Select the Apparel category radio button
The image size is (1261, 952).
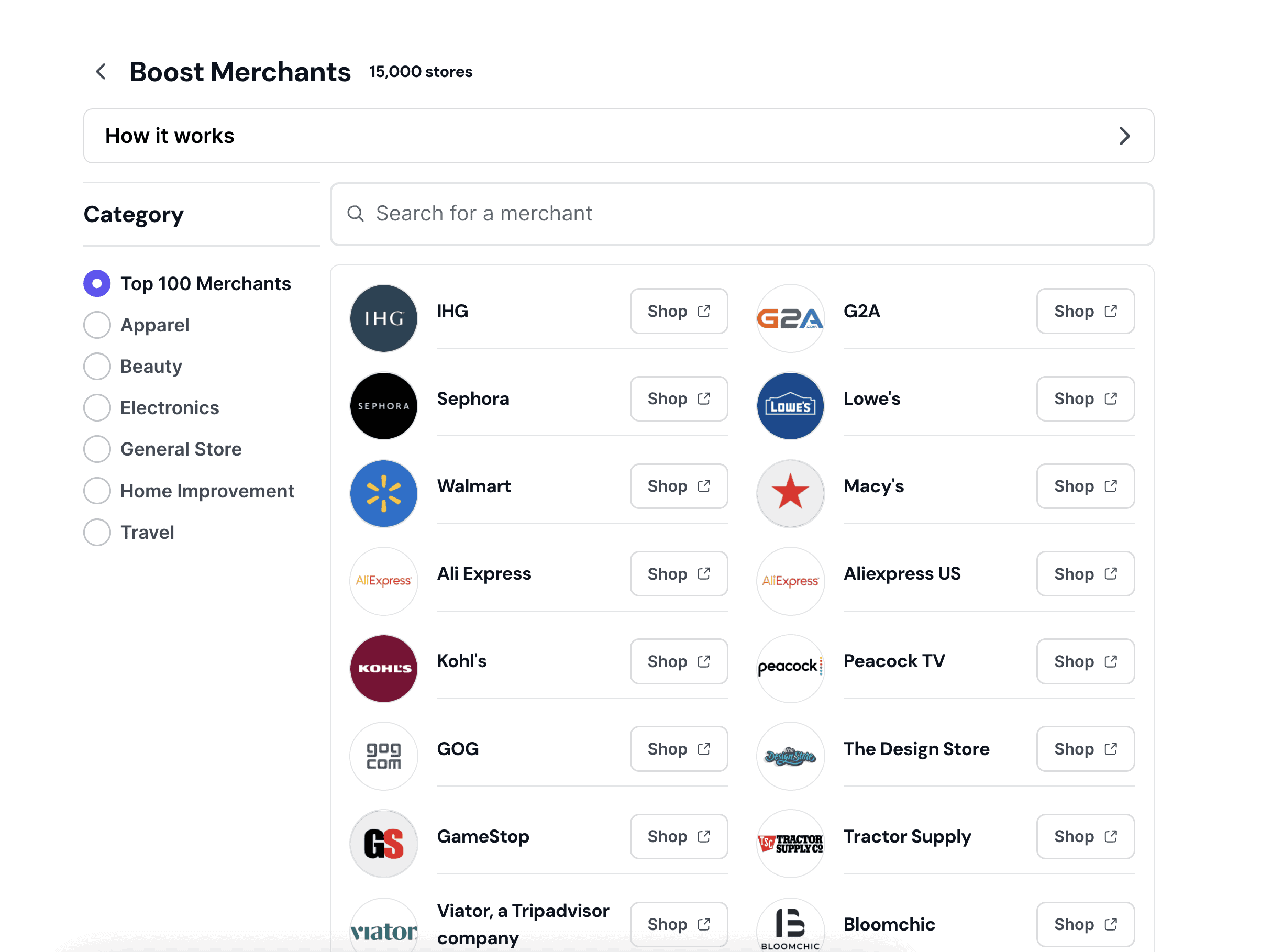tap(97, 325)
